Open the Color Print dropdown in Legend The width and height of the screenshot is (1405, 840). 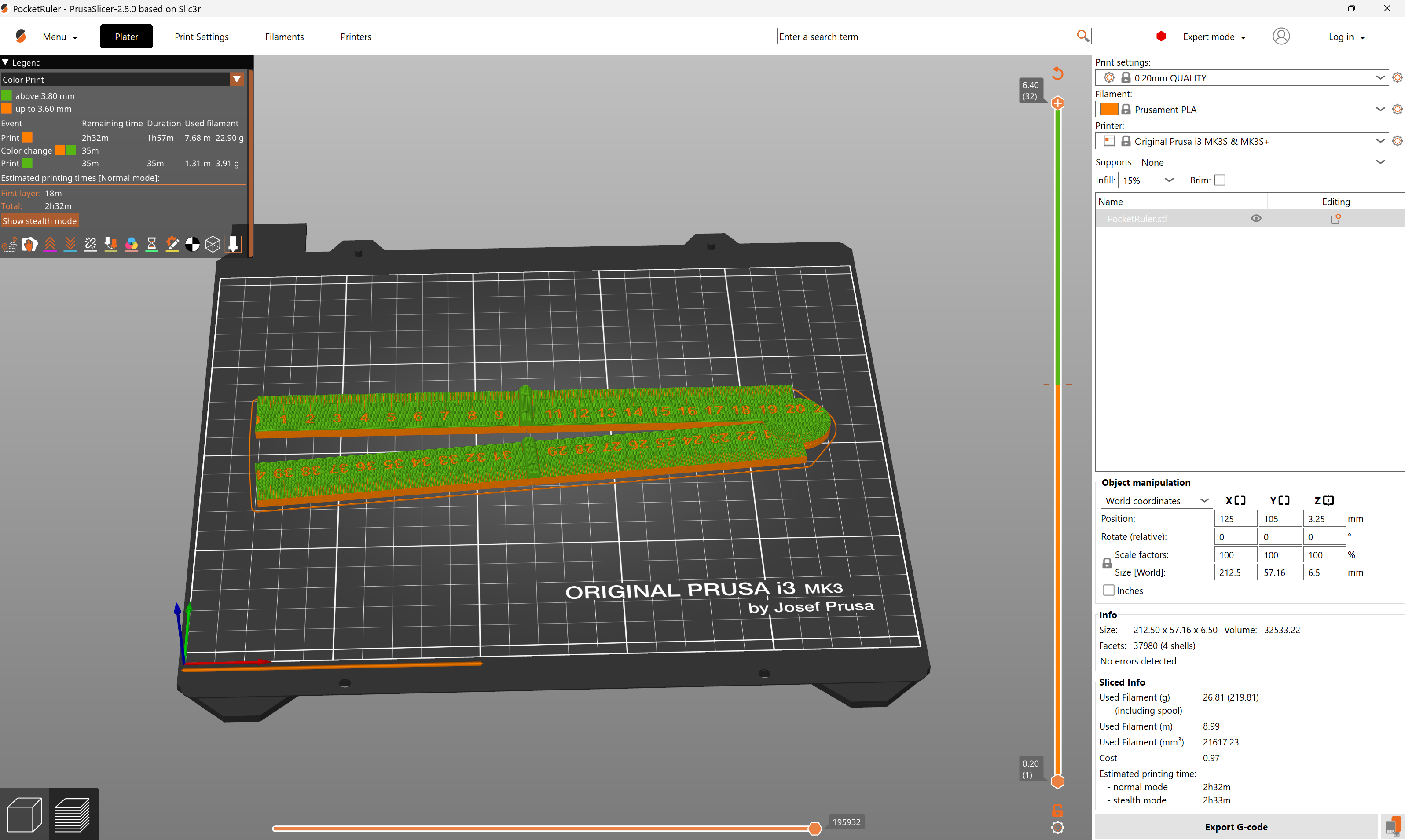[237, 79]
